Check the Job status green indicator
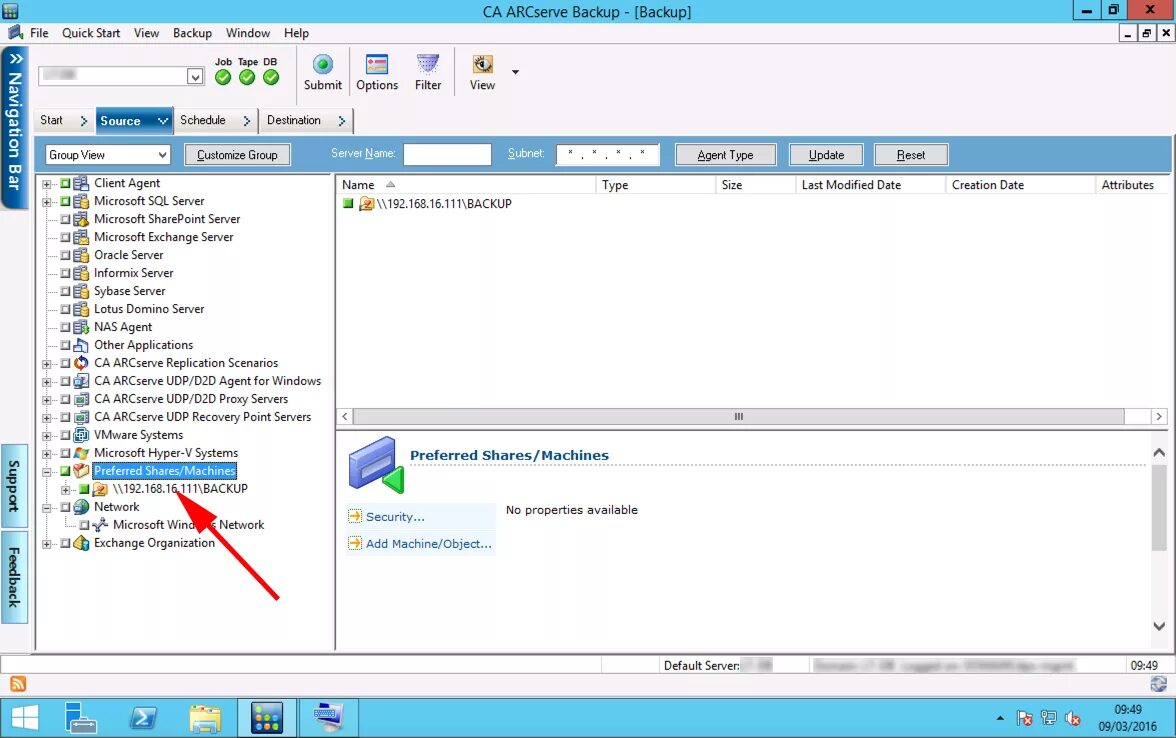Image resolution: width=1176 pixels, height=738 pixels. [x=223, y=77]
